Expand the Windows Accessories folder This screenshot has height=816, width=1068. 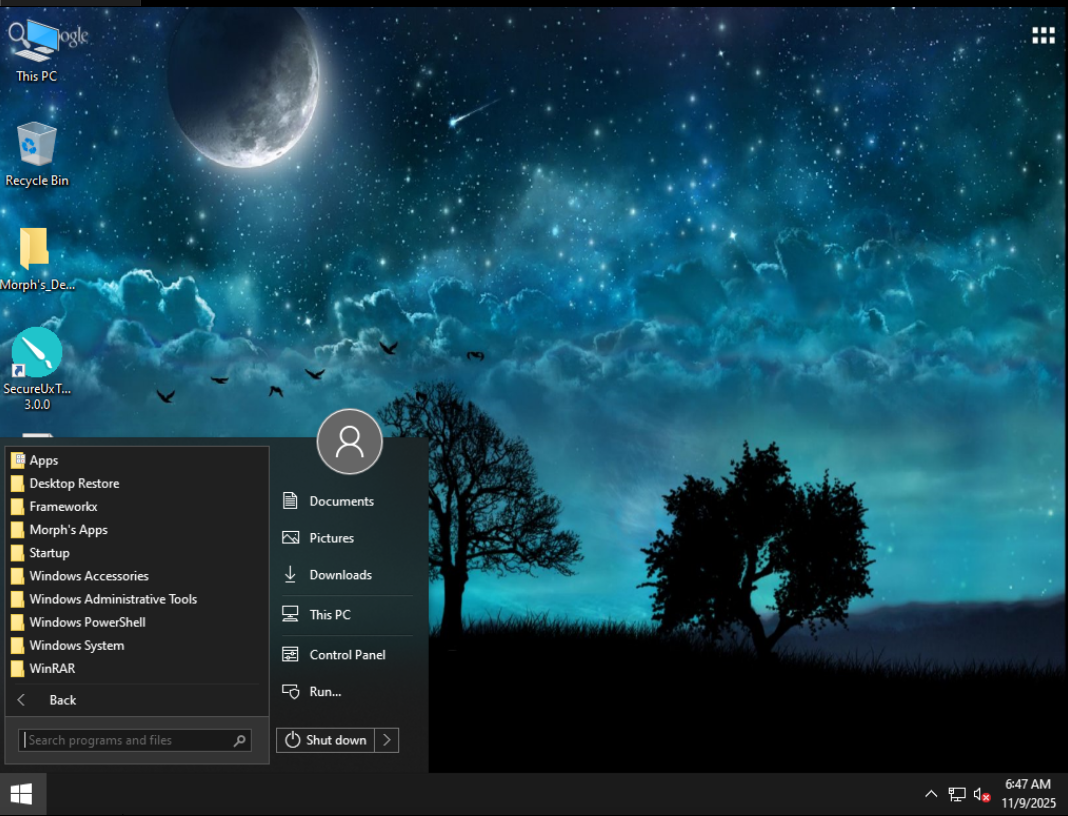pos(88,576)
